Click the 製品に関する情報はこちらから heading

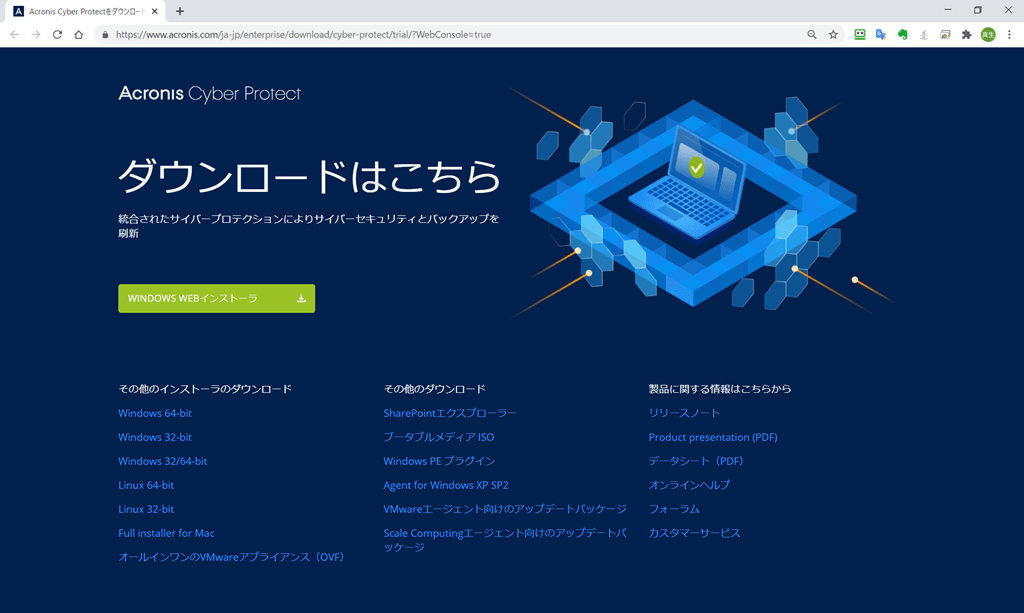(x=720, y=389)
